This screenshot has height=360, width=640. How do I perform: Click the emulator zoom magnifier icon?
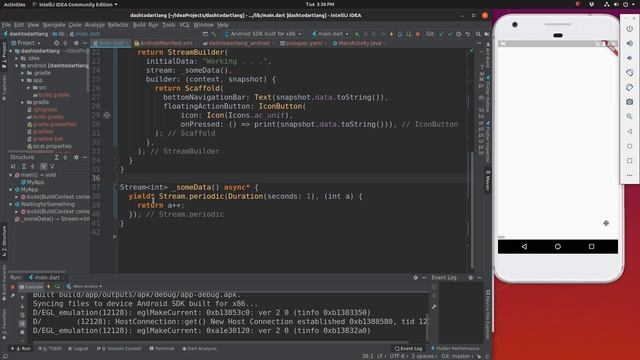click(629, 116)
